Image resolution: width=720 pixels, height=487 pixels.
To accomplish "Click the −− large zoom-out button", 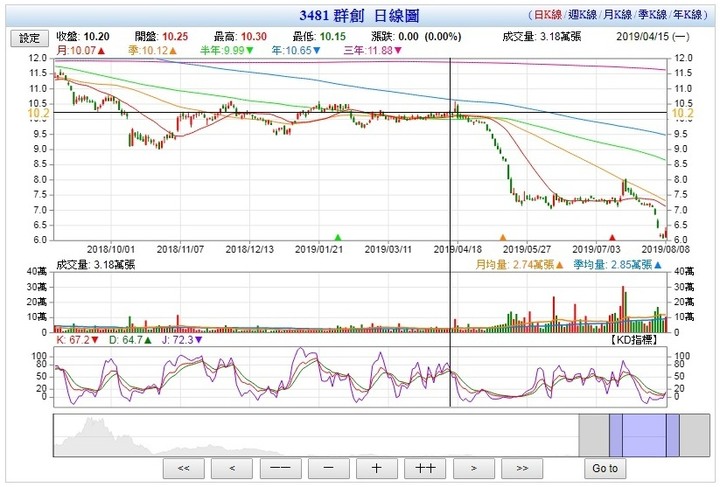I will point(280,468).
